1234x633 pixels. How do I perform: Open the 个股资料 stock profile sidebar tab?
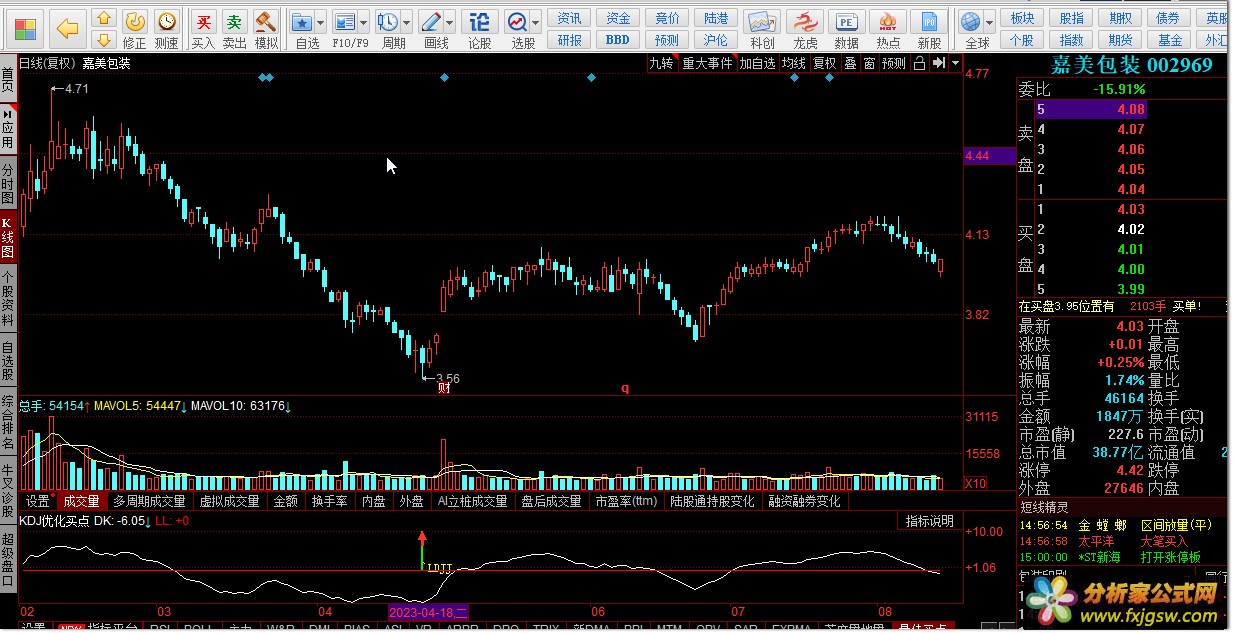pyautogui.click(x=8, y=299)
